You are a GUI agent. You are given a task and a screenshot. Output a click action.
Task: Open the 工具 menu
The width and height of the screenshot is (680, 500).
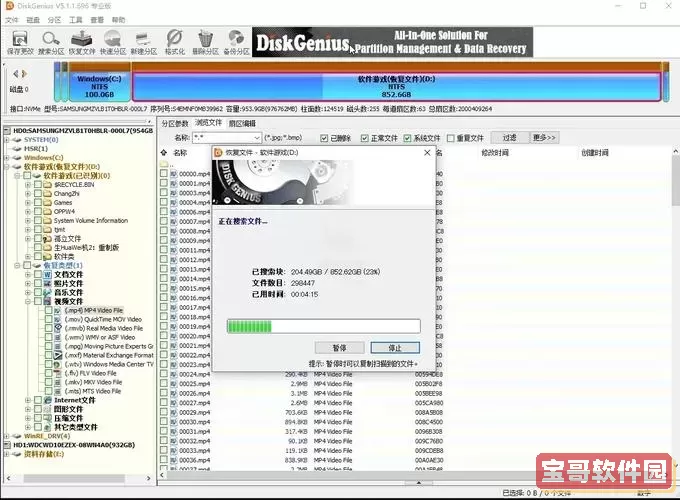(76, 20)
